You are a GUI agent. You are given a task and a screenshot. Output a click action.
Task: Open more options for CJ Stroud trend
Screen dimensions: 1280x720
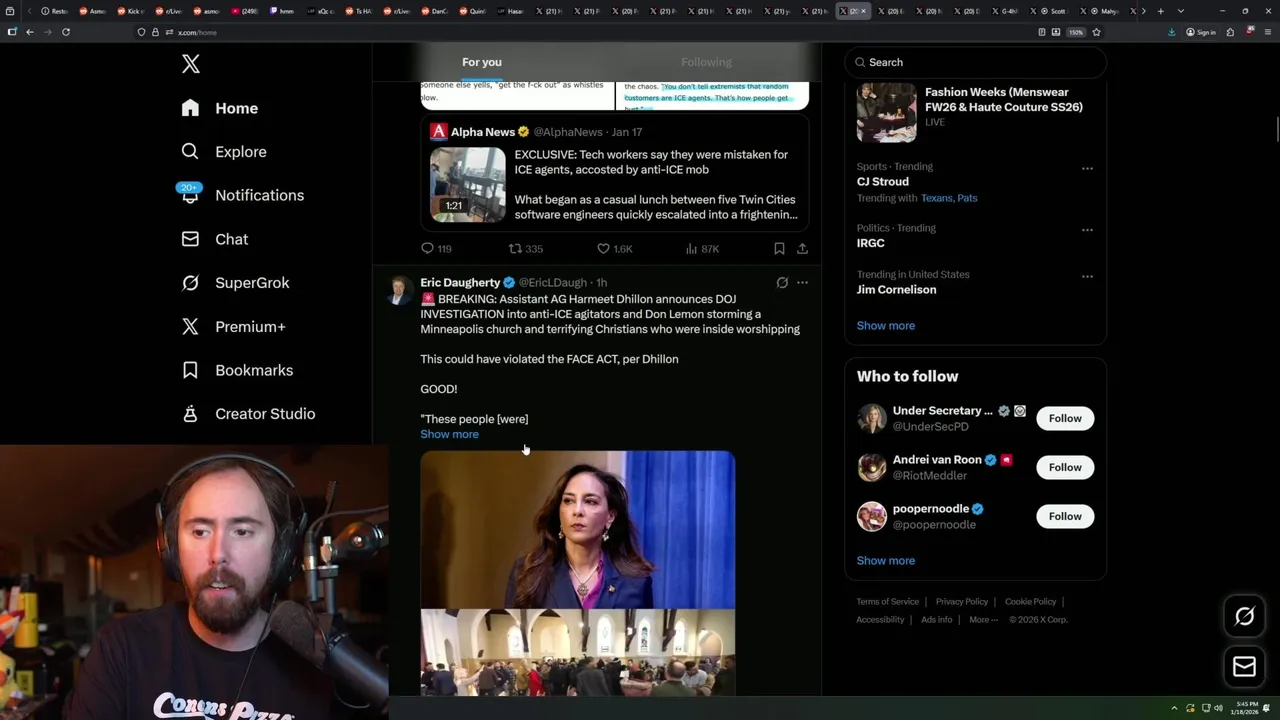[x=1087, y=168]
